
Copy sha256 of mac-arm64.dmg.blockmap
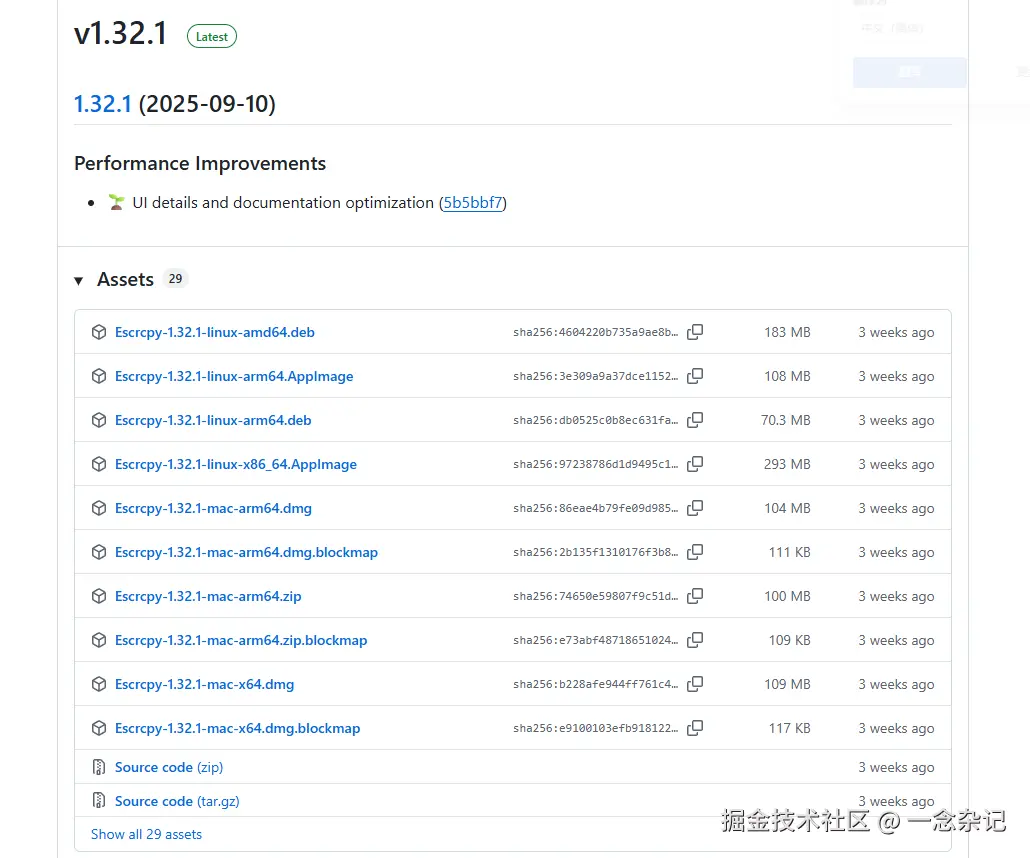click(x=695, y=552)
